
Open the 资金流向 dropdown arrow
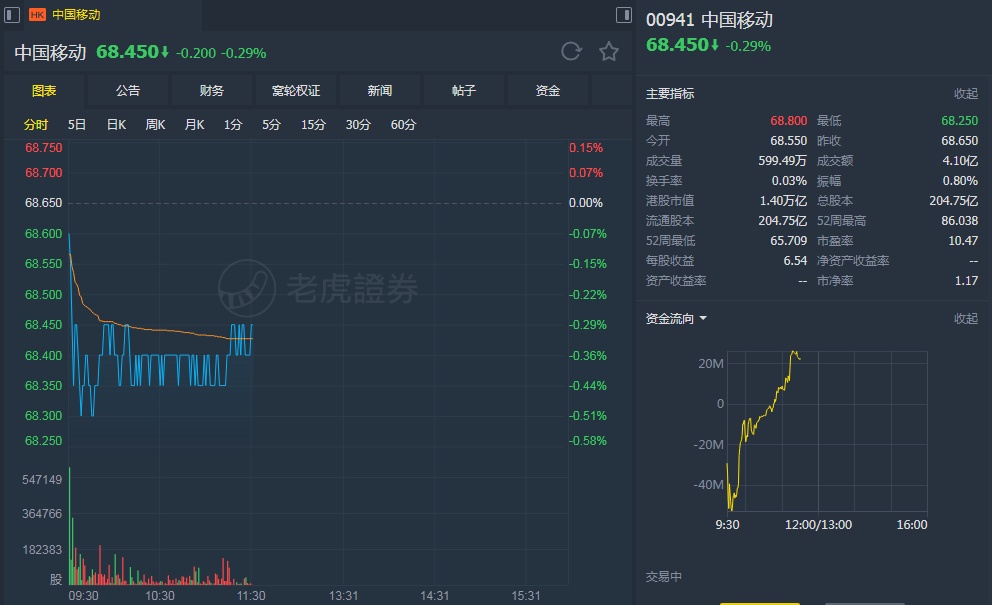(703, 319)
